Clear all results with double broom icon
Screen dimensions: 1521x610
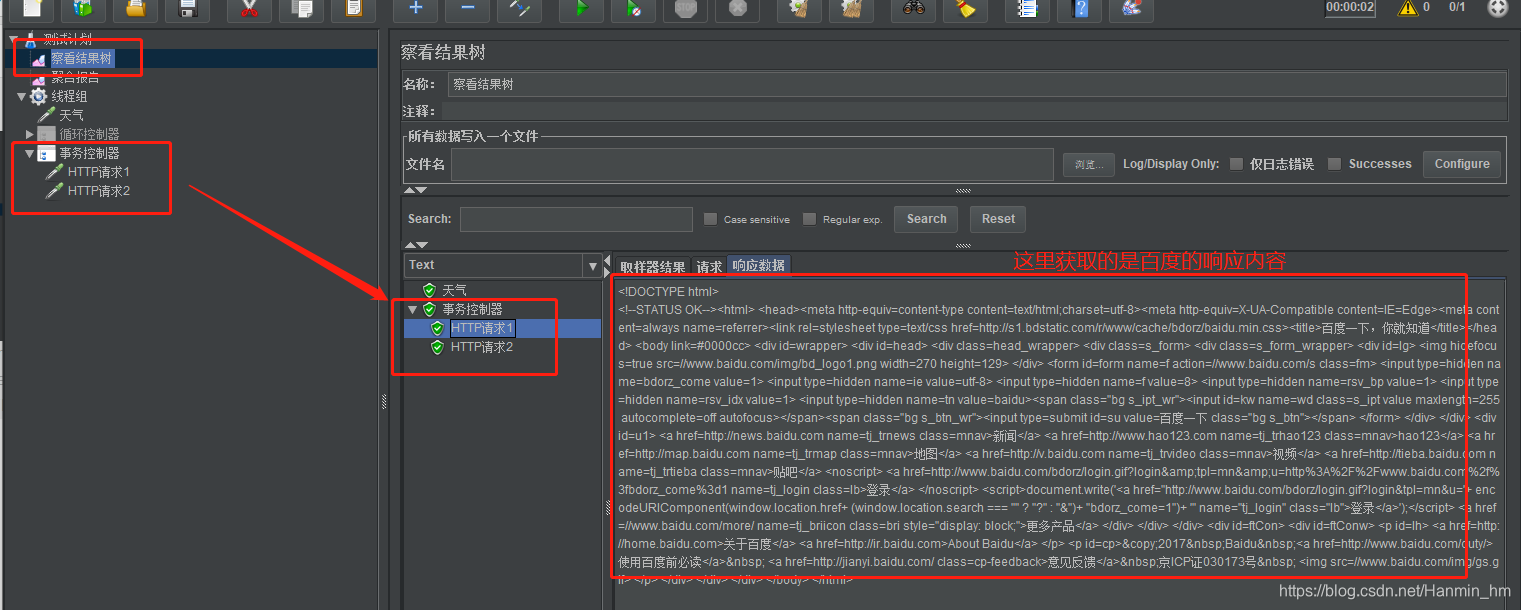(851, 8)
